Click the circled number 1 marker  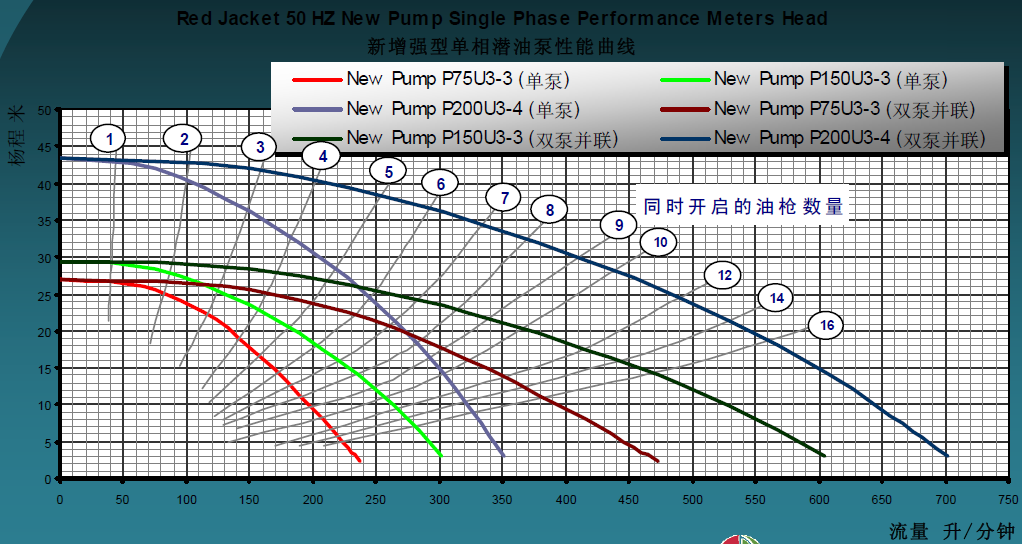109,138
